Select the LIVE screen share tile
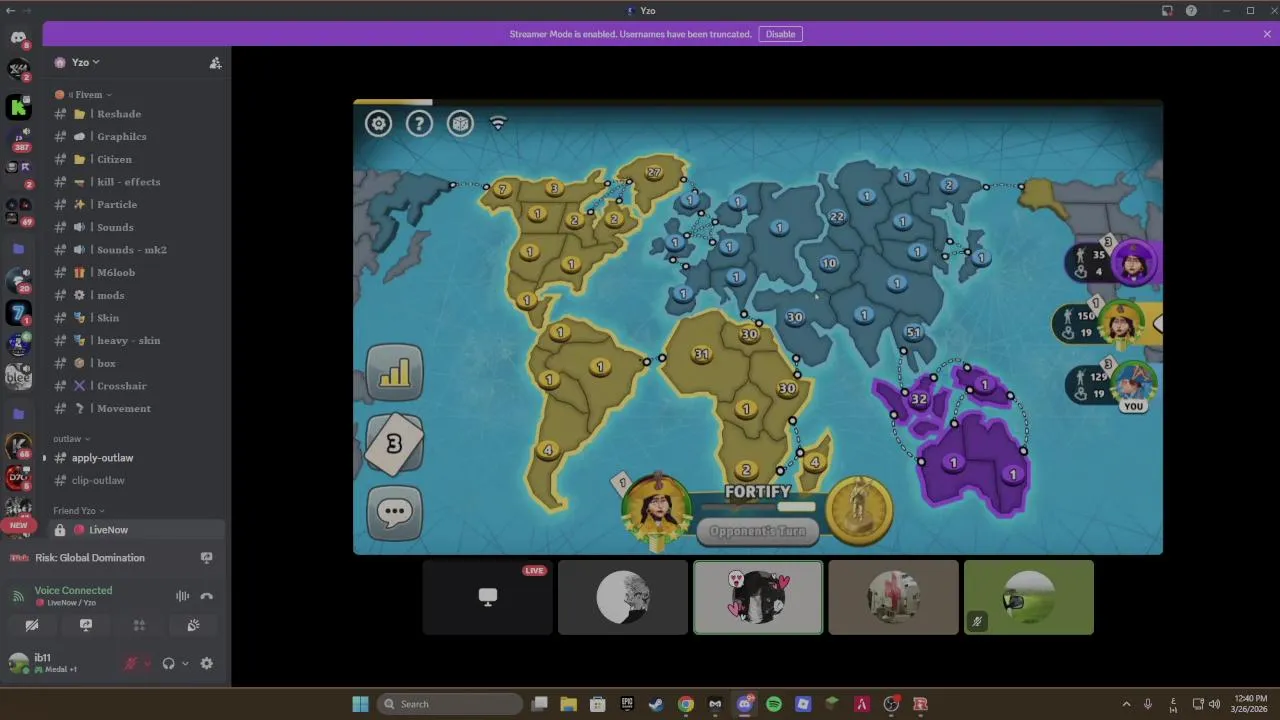 pyautogui.click(x=488, y=597)
